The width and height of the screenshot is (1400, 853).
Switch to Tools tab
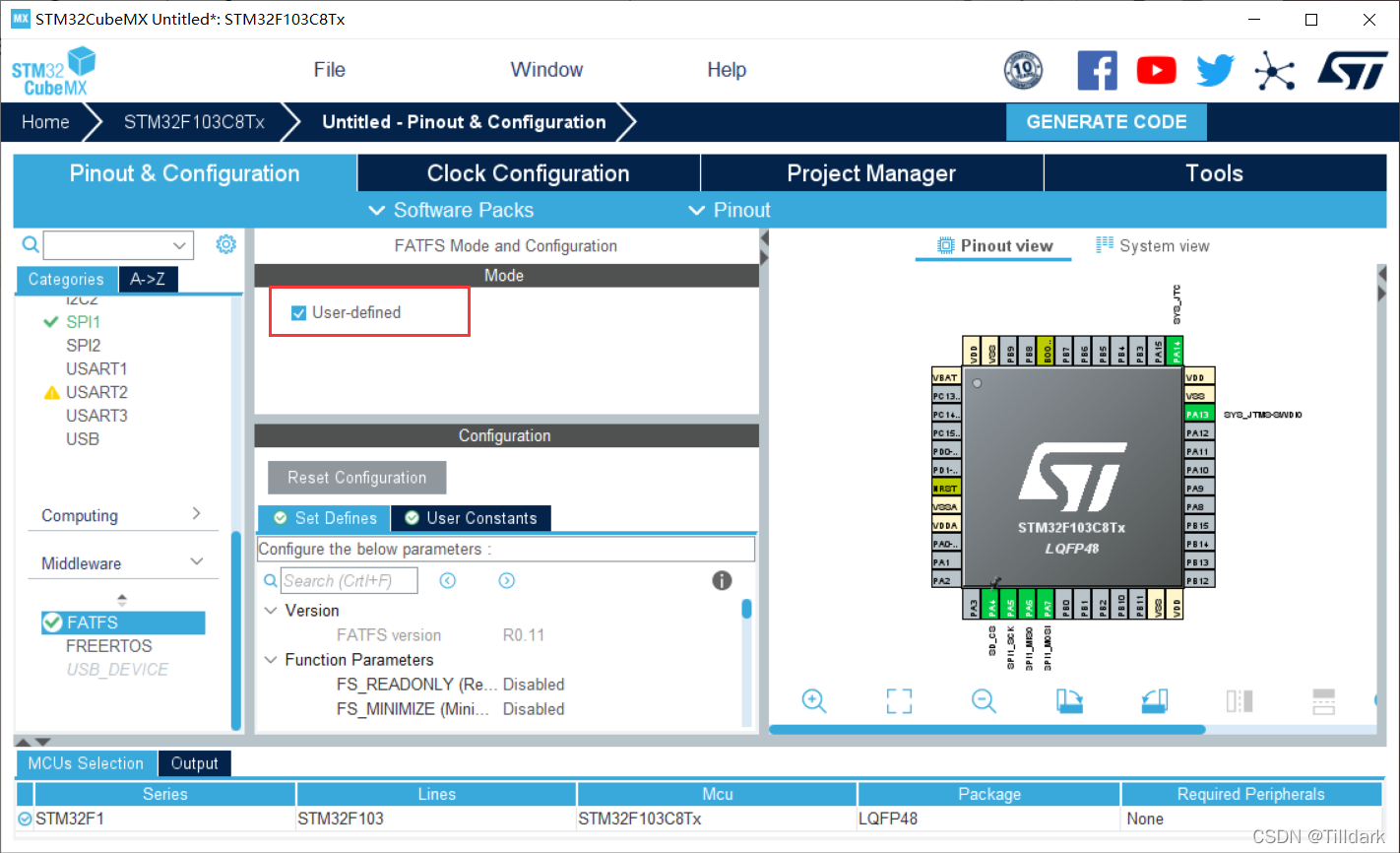[1215, 173]
